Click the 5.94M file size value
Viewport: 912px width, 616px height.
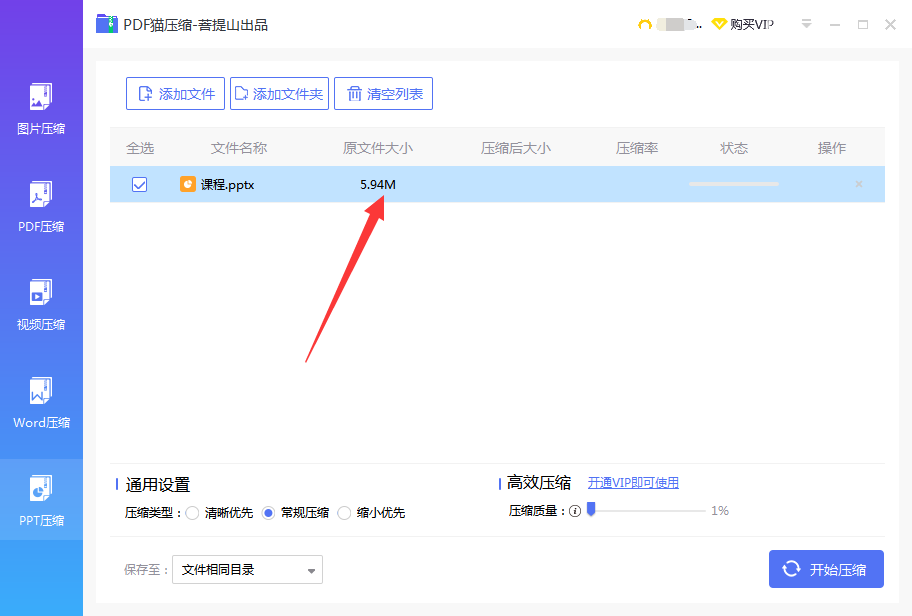click(x=377, y=184)
